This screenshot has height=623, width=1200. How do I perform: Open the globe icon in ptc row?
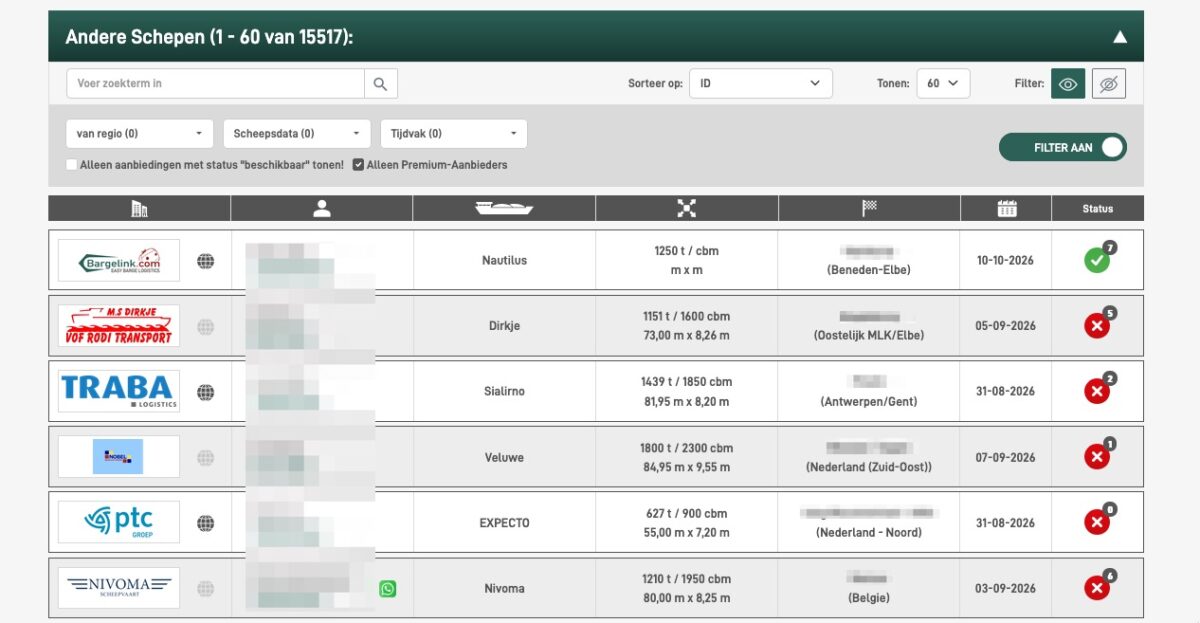pyautogui.click(x=205, y=523)
